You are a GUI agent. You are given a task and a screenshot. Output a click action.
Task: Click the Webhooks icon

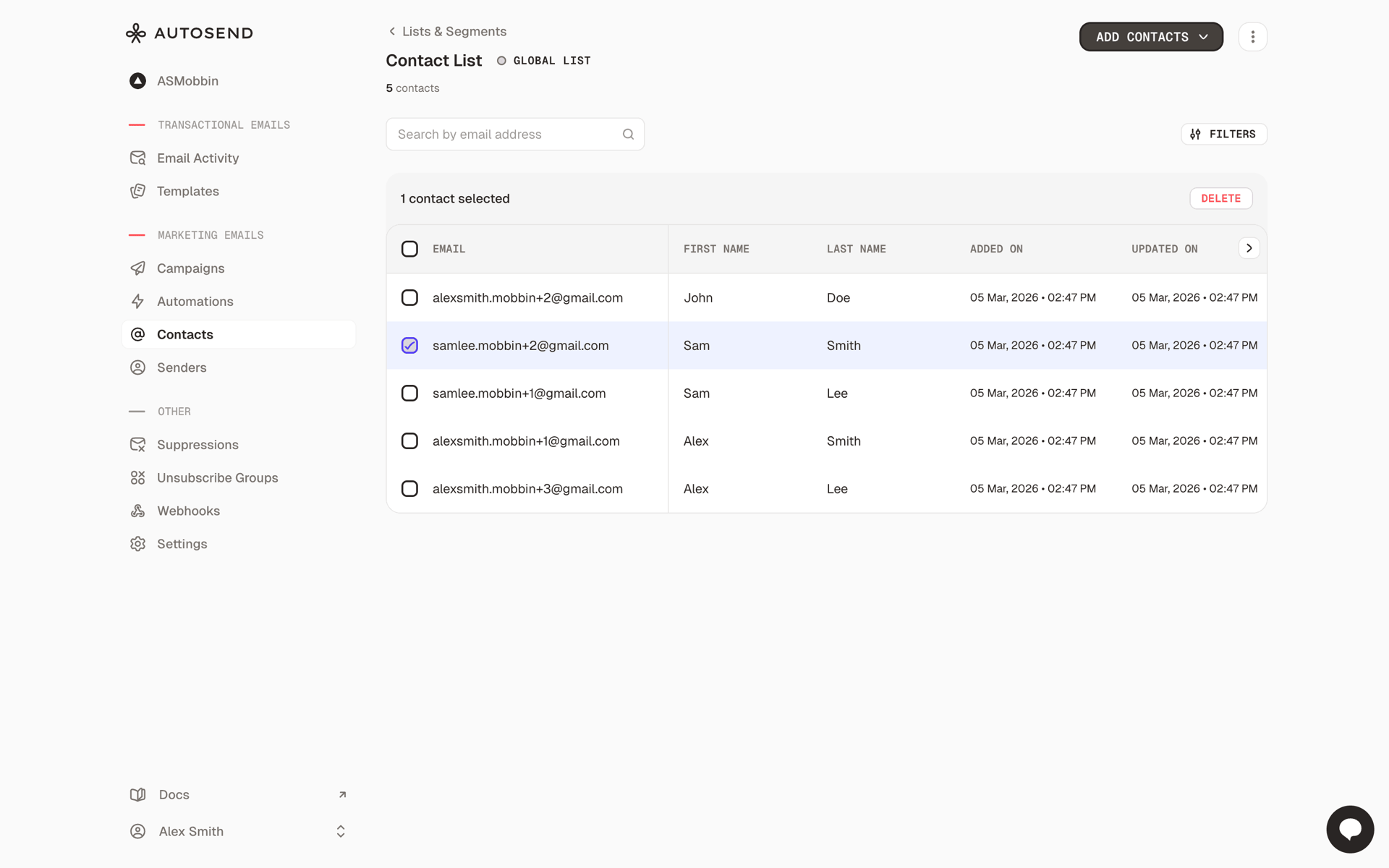[137, 511]
